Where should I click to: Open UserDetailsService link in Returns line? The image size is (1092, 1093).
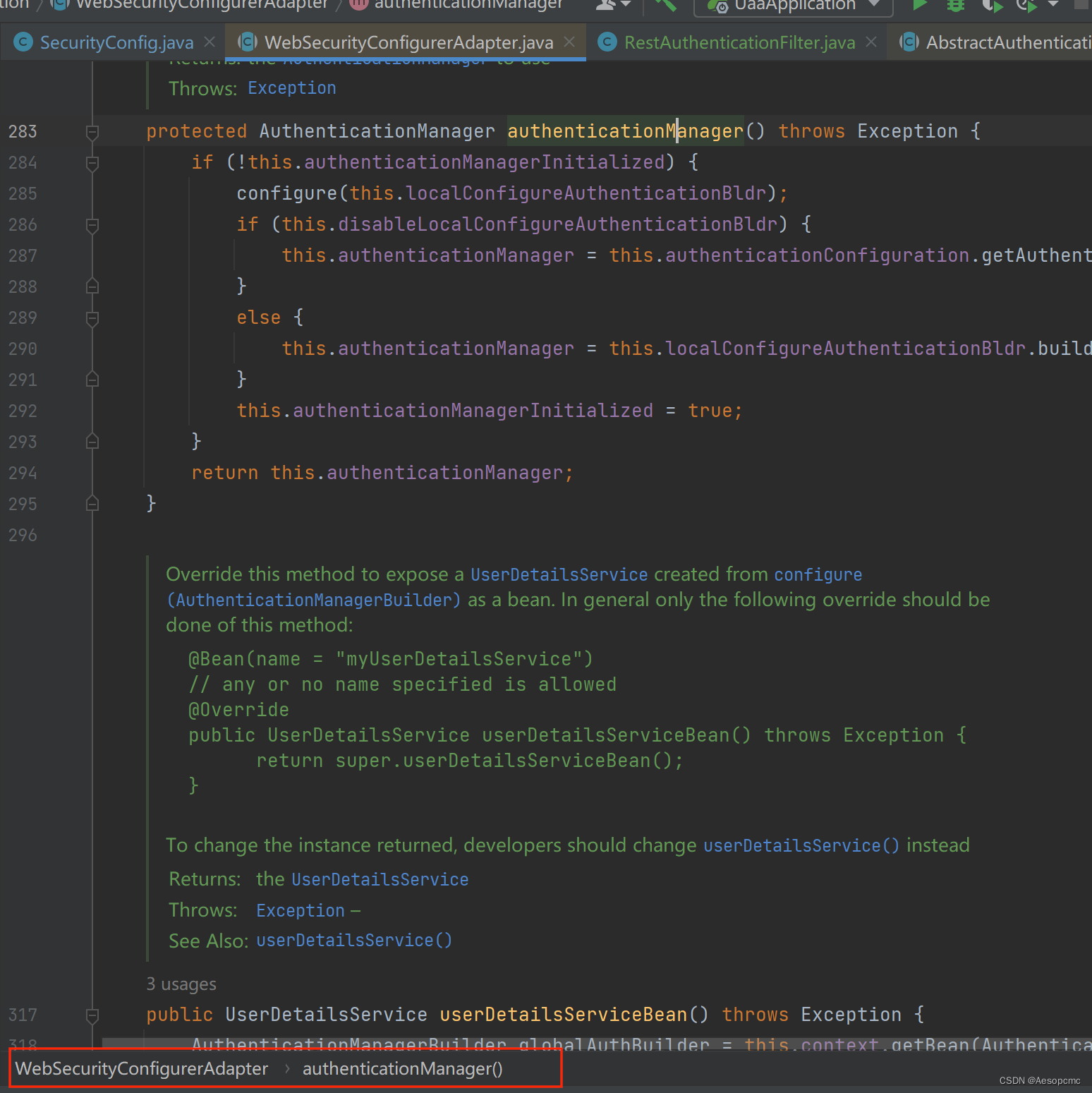380,879
